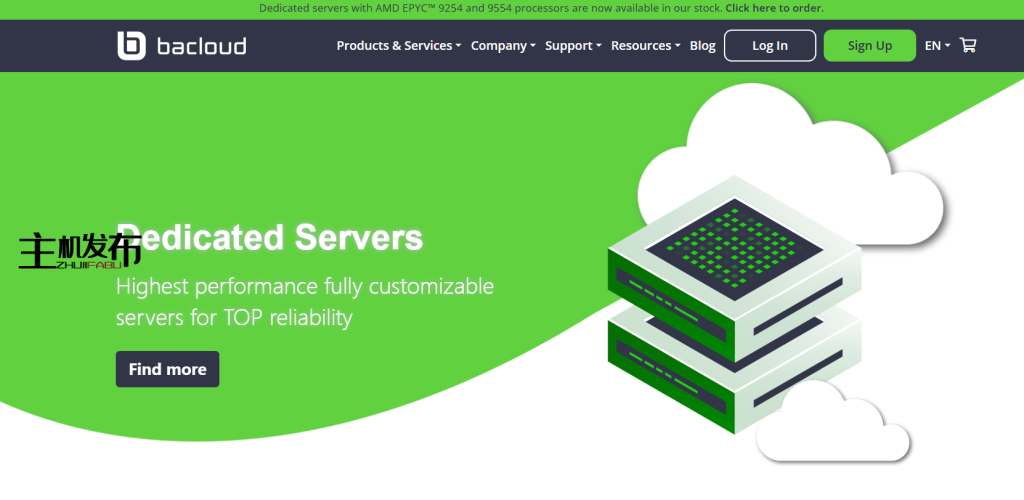Follow the 'Click here to order' link
1024x500 pixels.
(x=774, y=8)
